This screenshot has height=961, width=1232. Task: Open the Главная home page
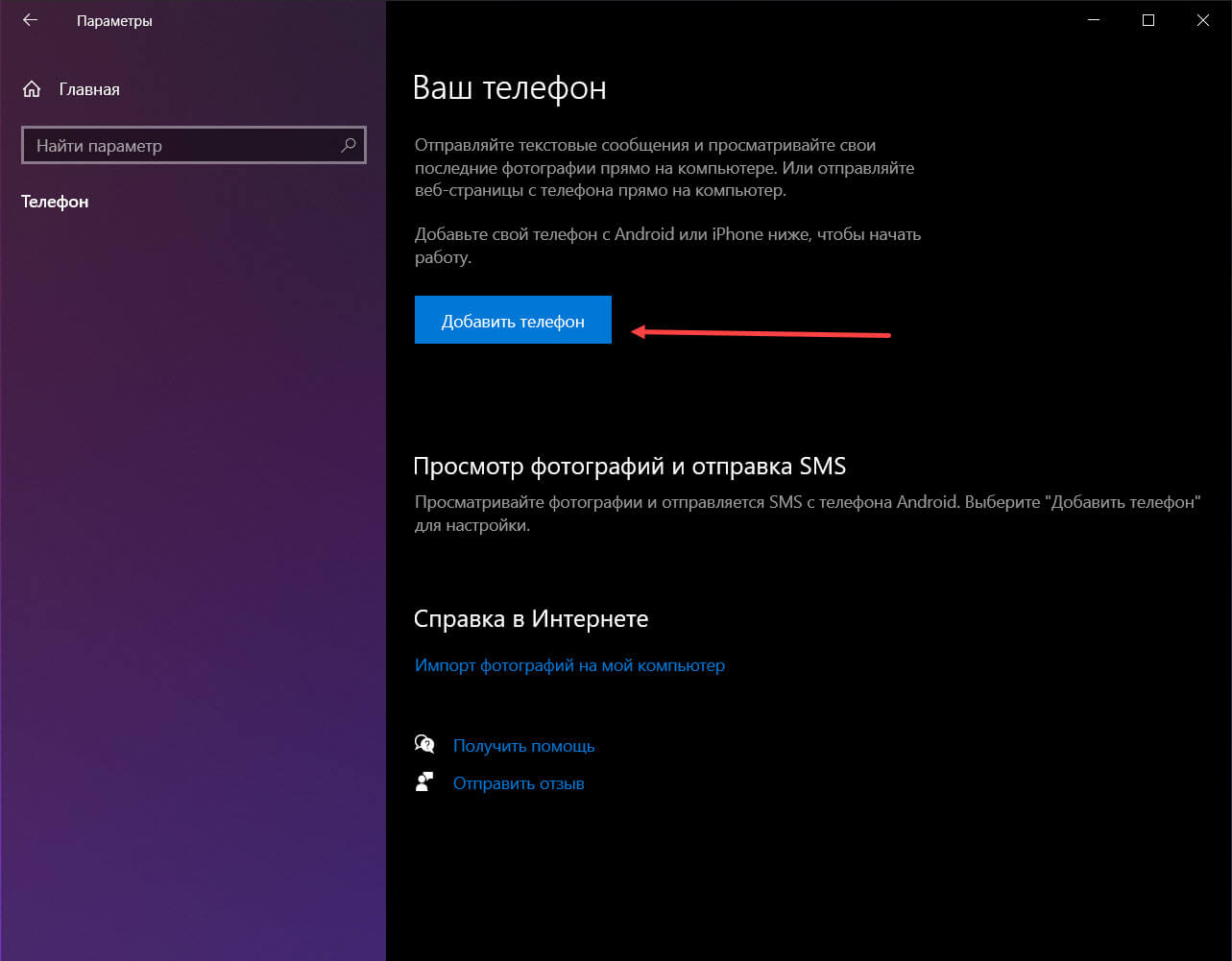pyautogui.click(x=71, y=89)
